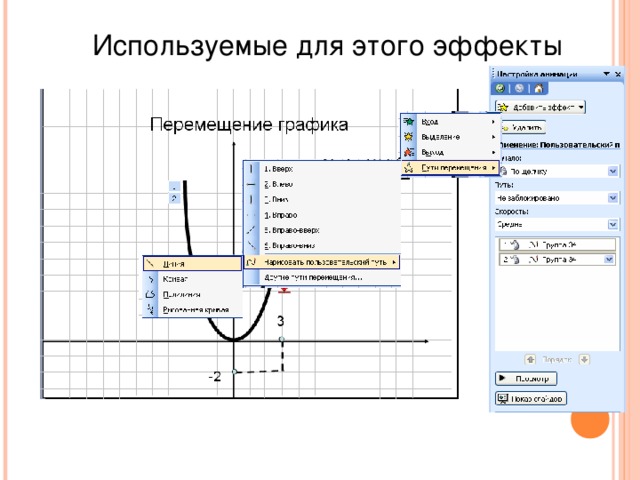640x480 pixels.
Task: Click the reorder down arrow
Action: pos(584,360)
